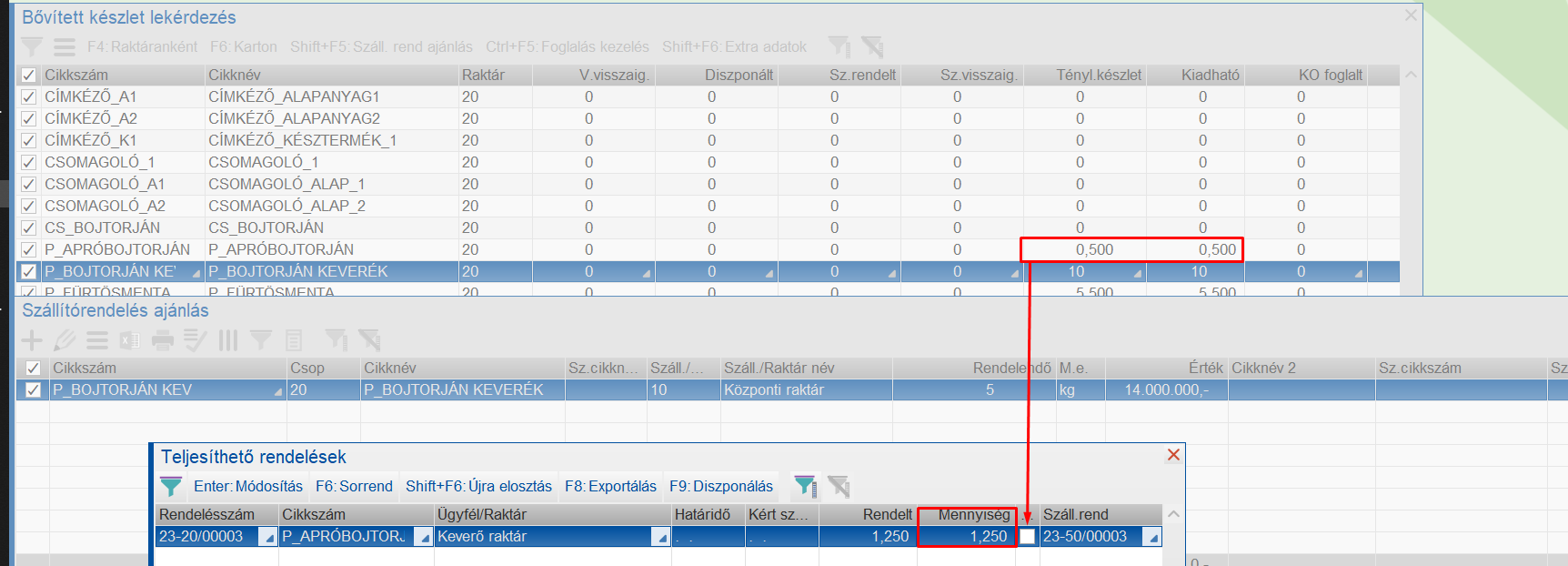Open dropdown arrow of V.visszaig. selected row cell
Screen dimensions: 1568x566
coord(646,273)
